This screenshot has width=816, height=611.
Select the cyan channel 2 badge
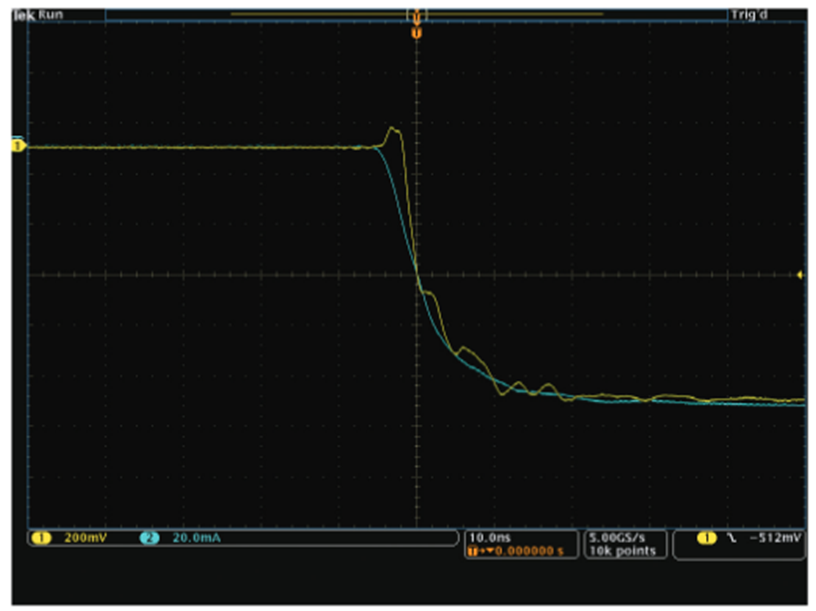149,538
